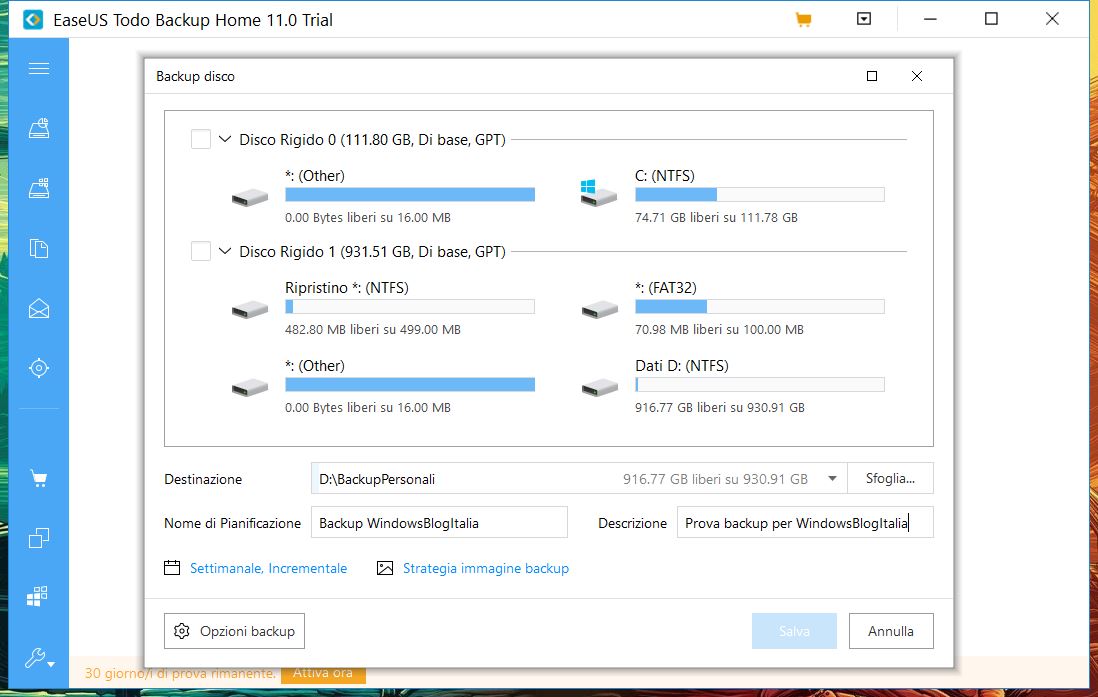Viewport: 1098px width, 697px height.
Task: Select Smart Backup target icon
Action: [x=39, y=368]
